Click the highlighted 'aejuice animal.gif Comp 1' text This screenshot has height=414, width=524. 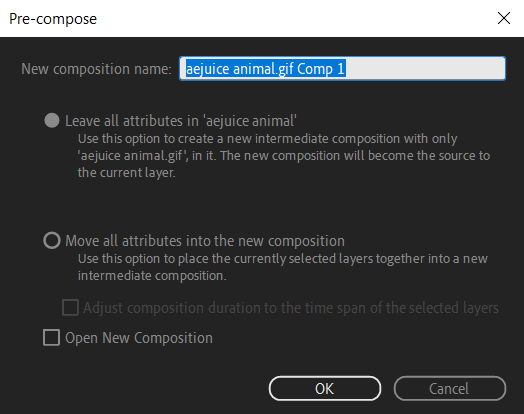(x=265, y=68)
